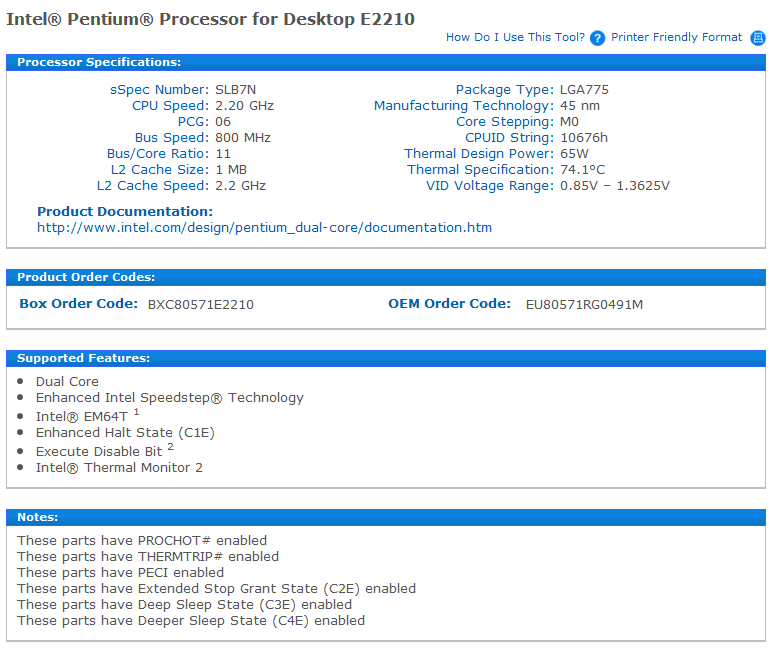Image resolution: width=777 pixels, height=654 pixels.
Task: Click the THERMTRIP# enabled note
Action: [x=148, y=557]
